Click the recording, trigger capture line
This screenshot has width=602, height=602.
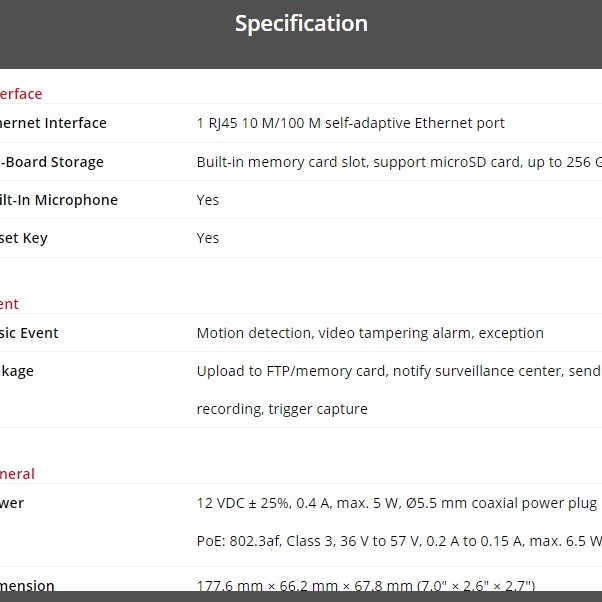[x=282, y=409]
